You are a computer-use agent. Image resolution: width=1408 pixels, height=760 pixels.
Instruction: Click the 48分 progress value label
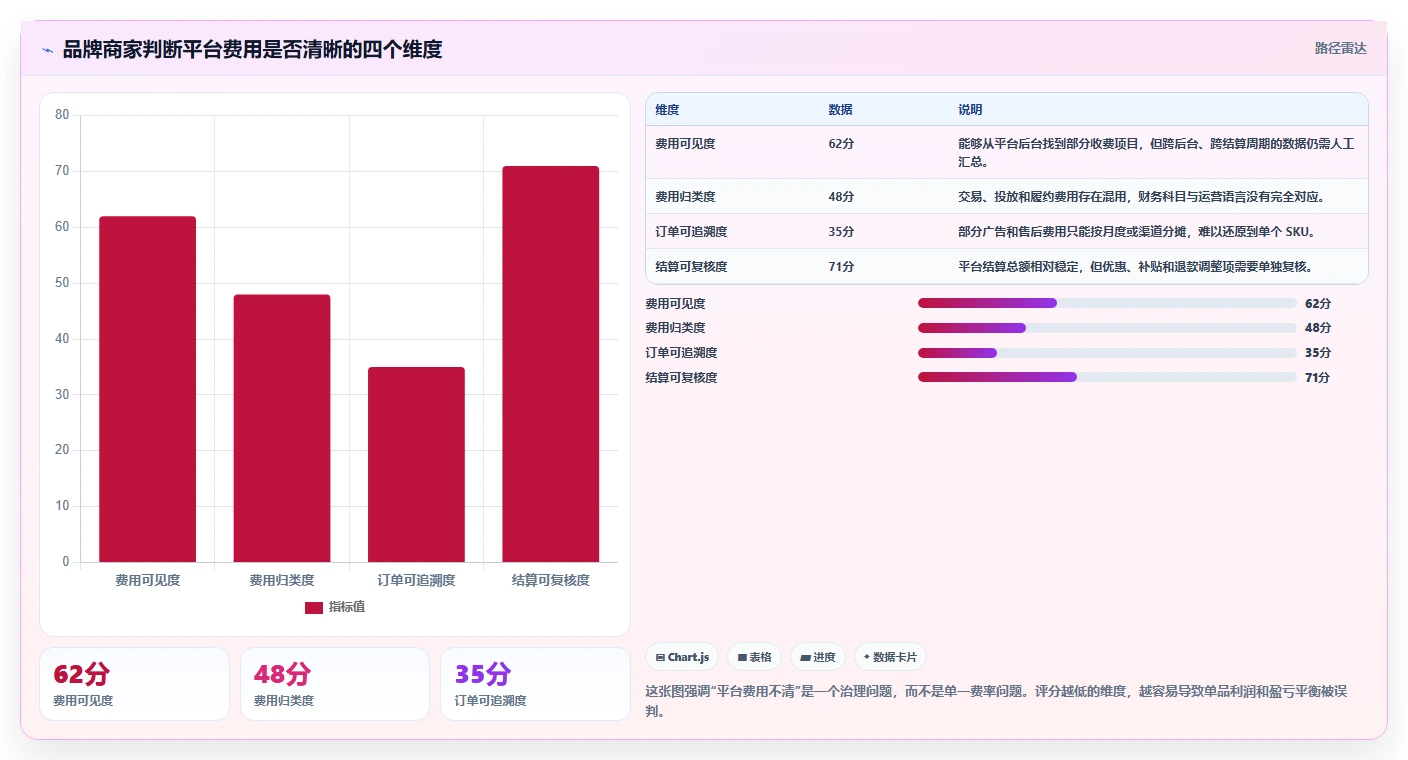pos(1318,328)
